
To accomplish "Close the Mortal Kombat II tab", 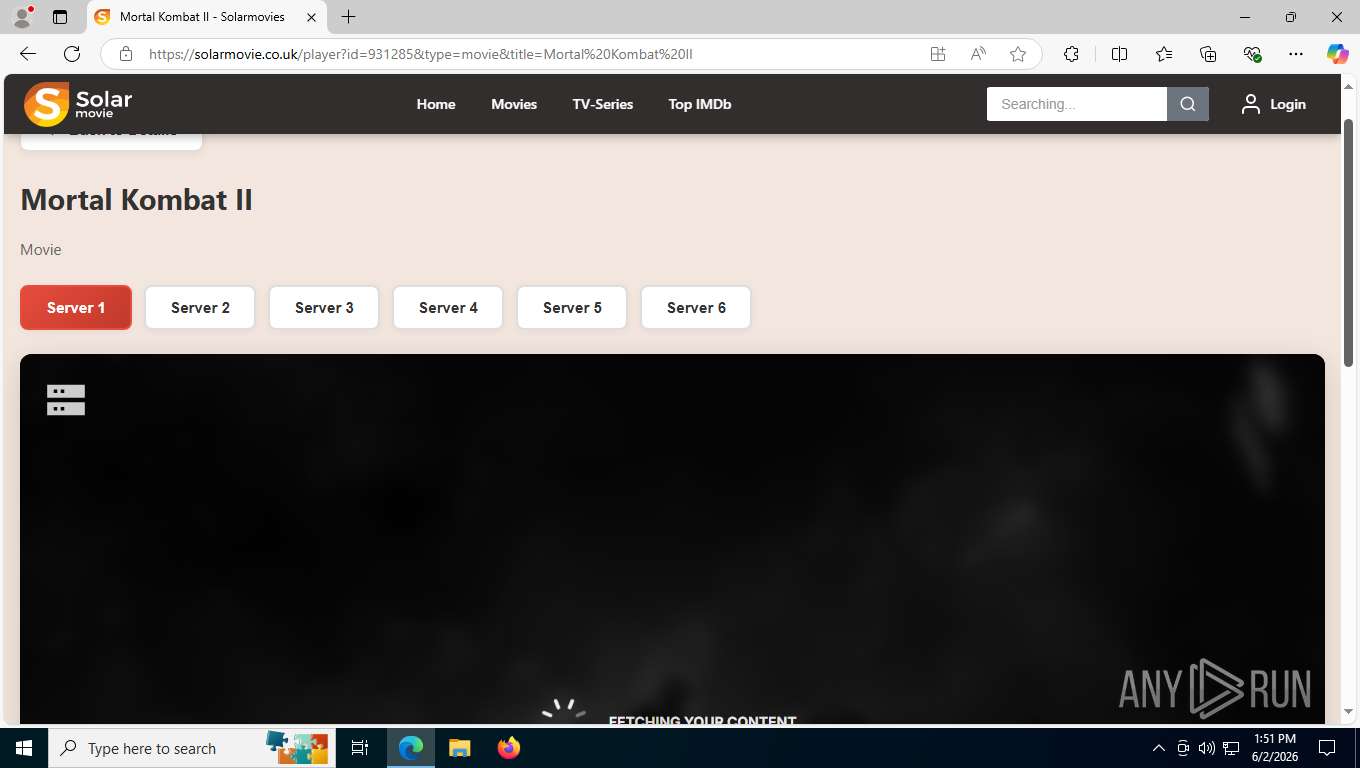I will coord(312,17).
